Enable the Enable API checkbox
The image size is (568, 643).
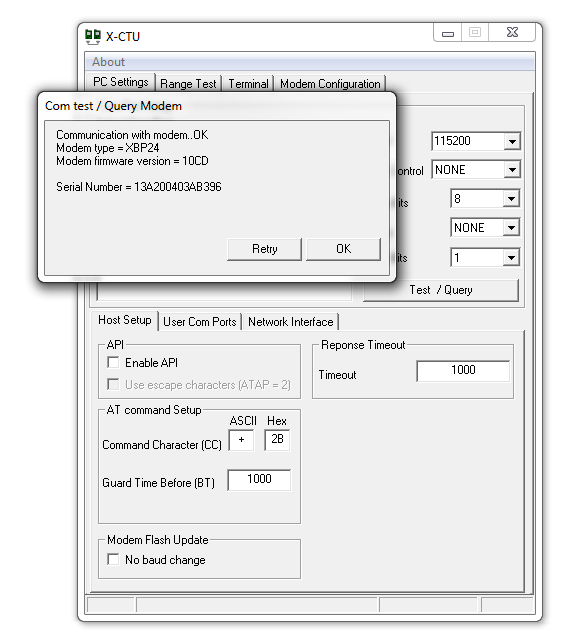(113, 363)
